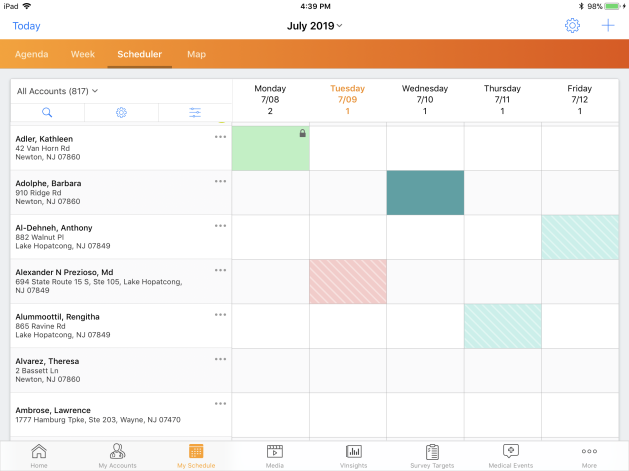Add new event with plus icon
Viewport: 629px width, 471px height.
coord(607,25)
